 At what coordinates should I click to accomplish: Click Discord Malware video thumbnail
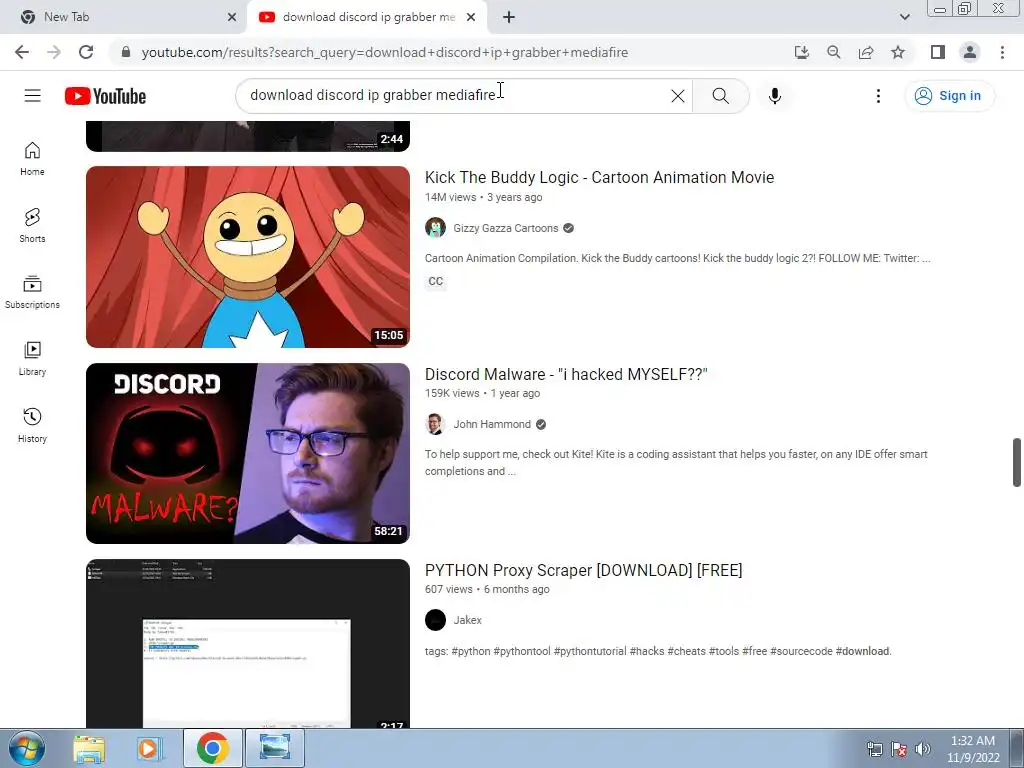pyautogui.click(x=248, y=453)
